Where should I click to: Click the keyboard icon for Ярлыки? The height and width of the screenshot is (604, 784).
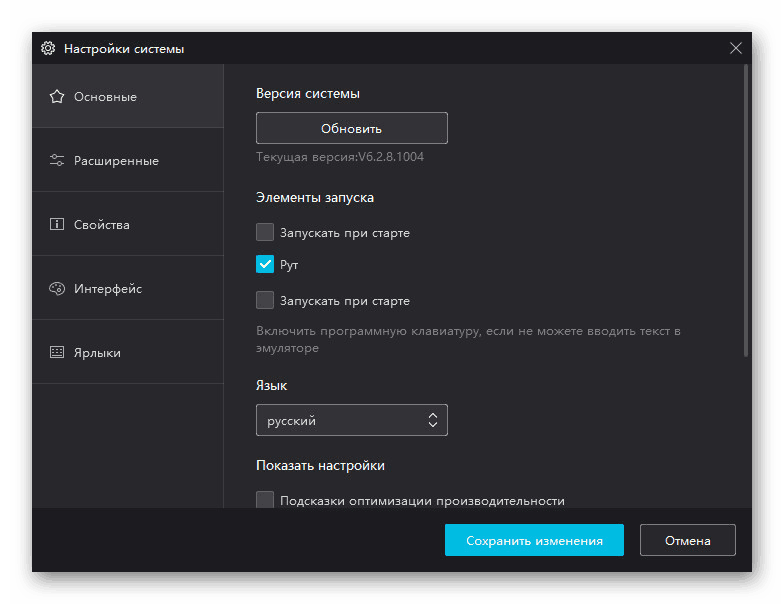tap(57, 353)
